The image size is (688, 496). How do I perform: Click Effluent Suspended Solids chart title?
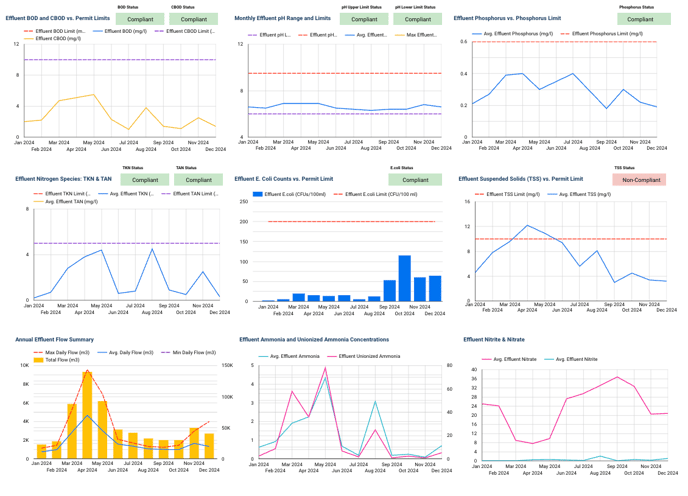click(x=520, y=179)
